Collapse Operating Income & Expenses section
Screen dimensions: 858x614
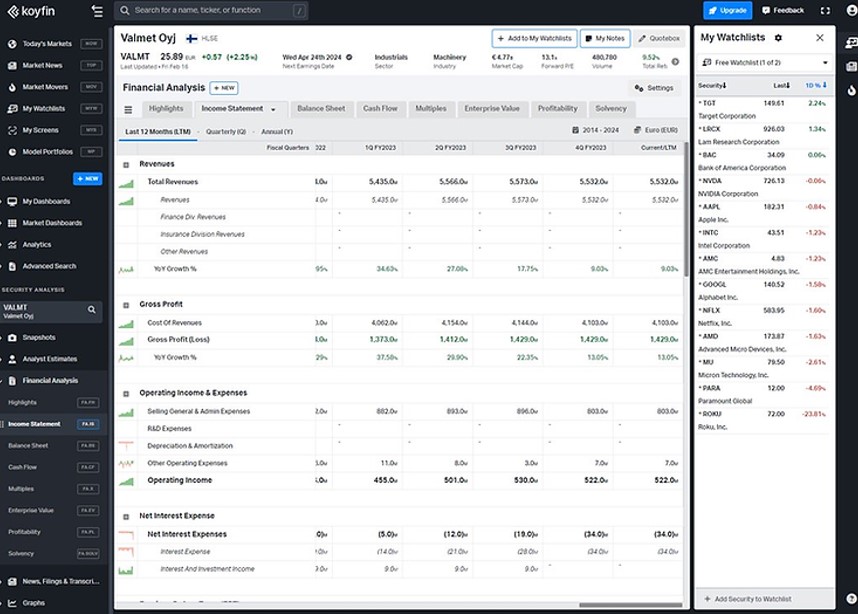(x=126, y=393)
